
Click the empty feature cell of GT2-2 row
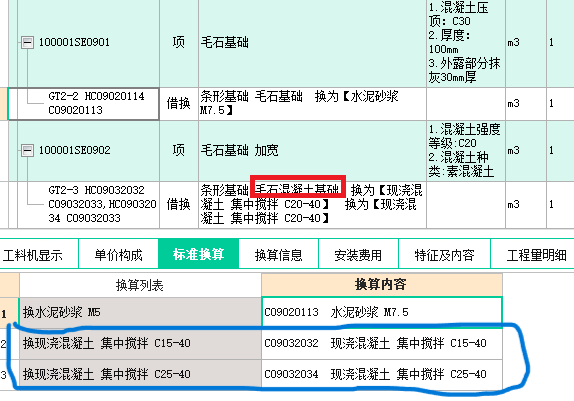(x=466, y=104)
